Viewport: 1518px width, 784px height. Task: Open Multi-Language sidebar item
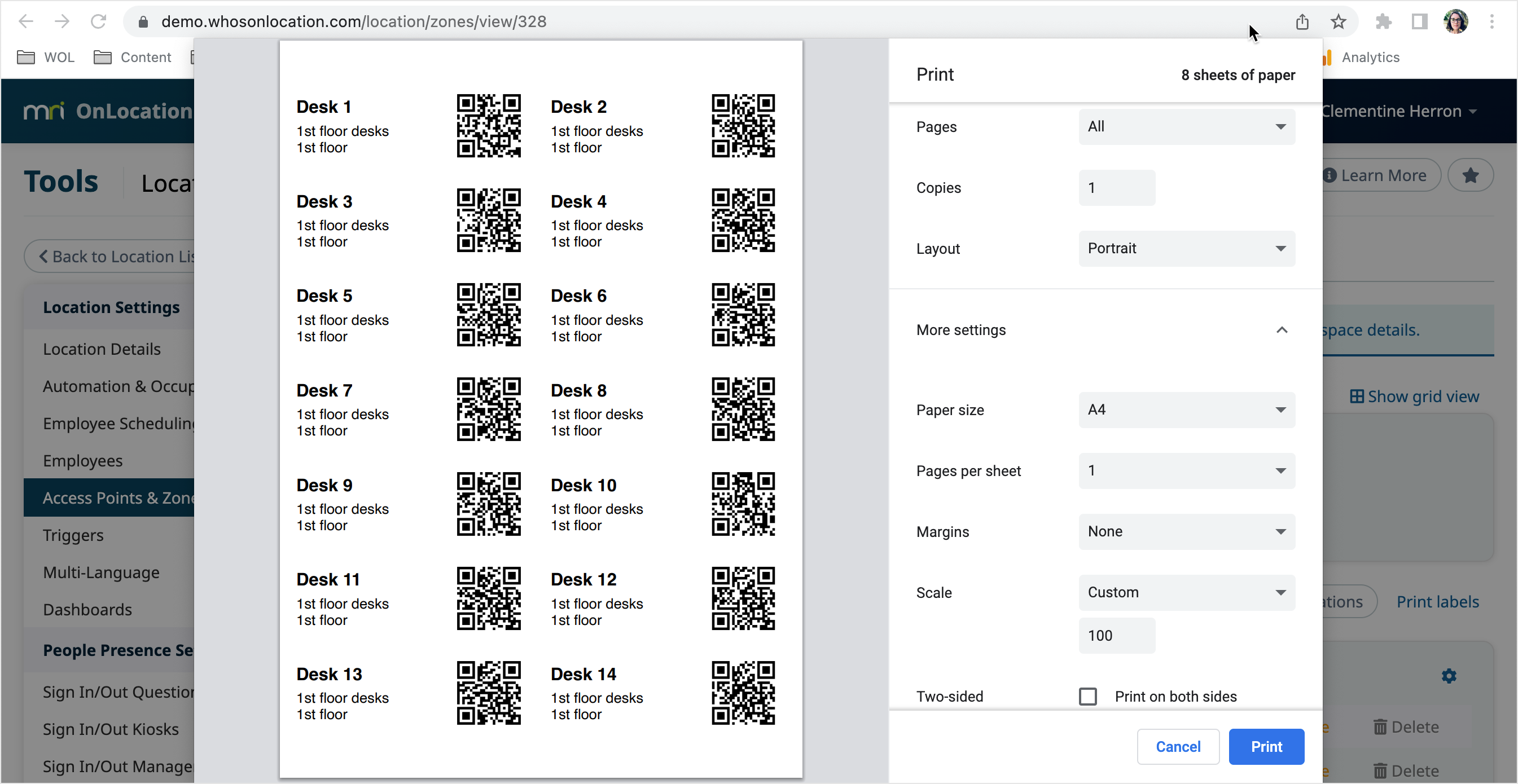(x=102, y=572)
